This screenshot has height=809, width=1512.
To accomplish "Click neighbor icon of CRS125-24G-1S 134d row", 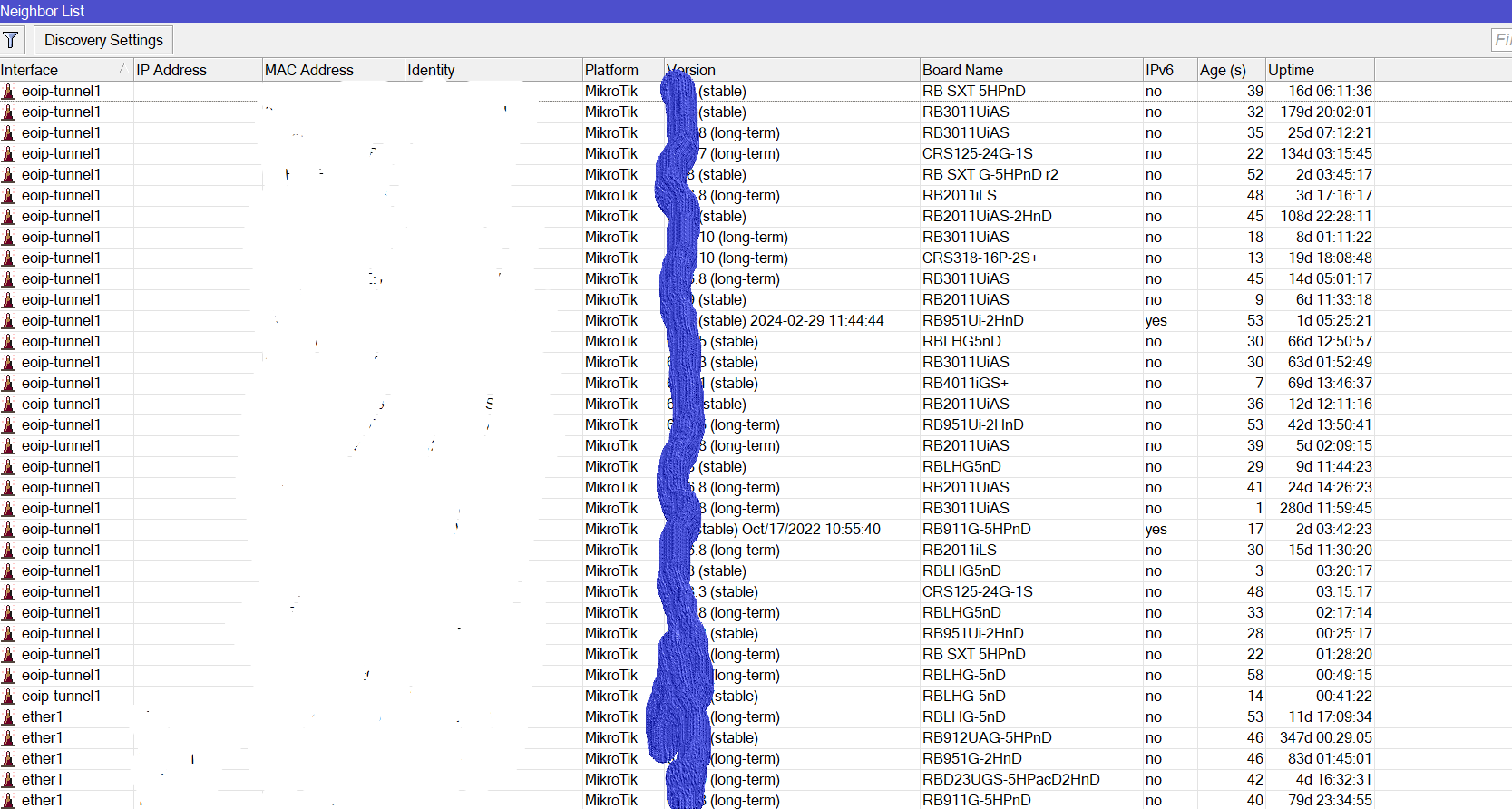I will (x=9, y=153).
